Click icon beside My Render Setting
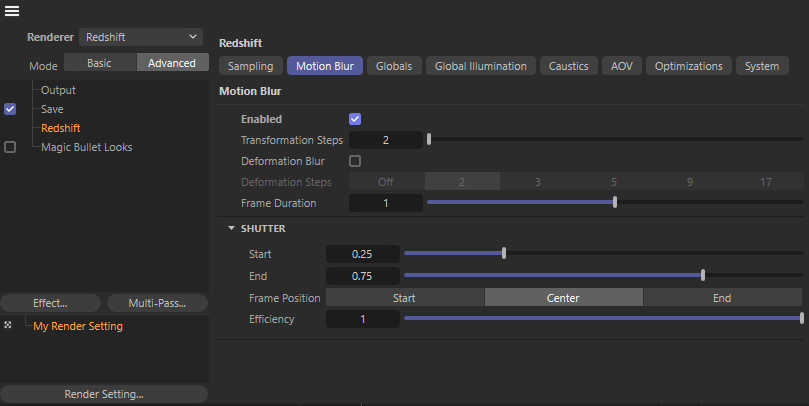Screen dimensions: 809x406 coord(8,326)
